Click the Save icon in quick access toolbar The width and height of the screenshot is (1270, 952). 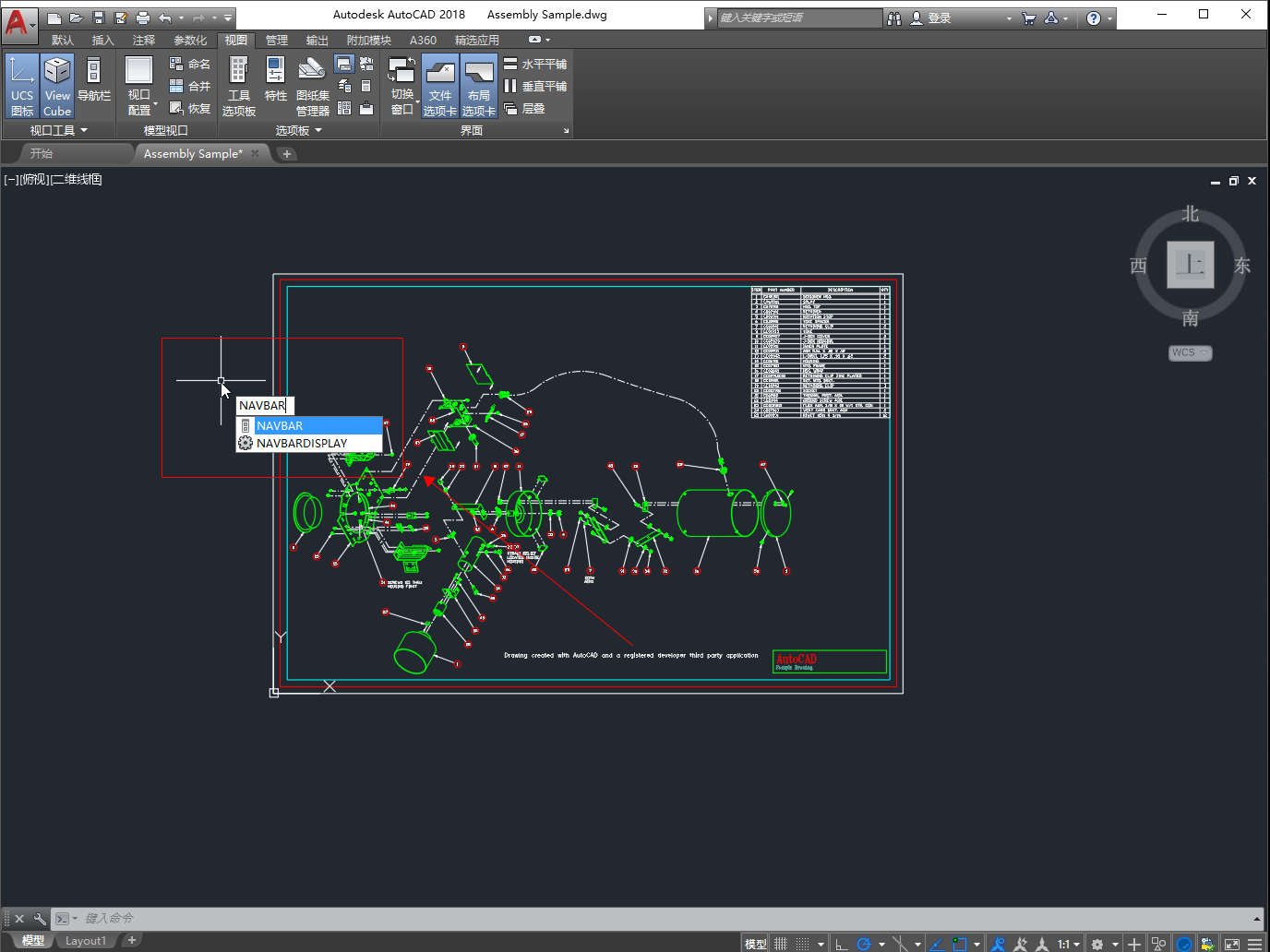[99, 18]
